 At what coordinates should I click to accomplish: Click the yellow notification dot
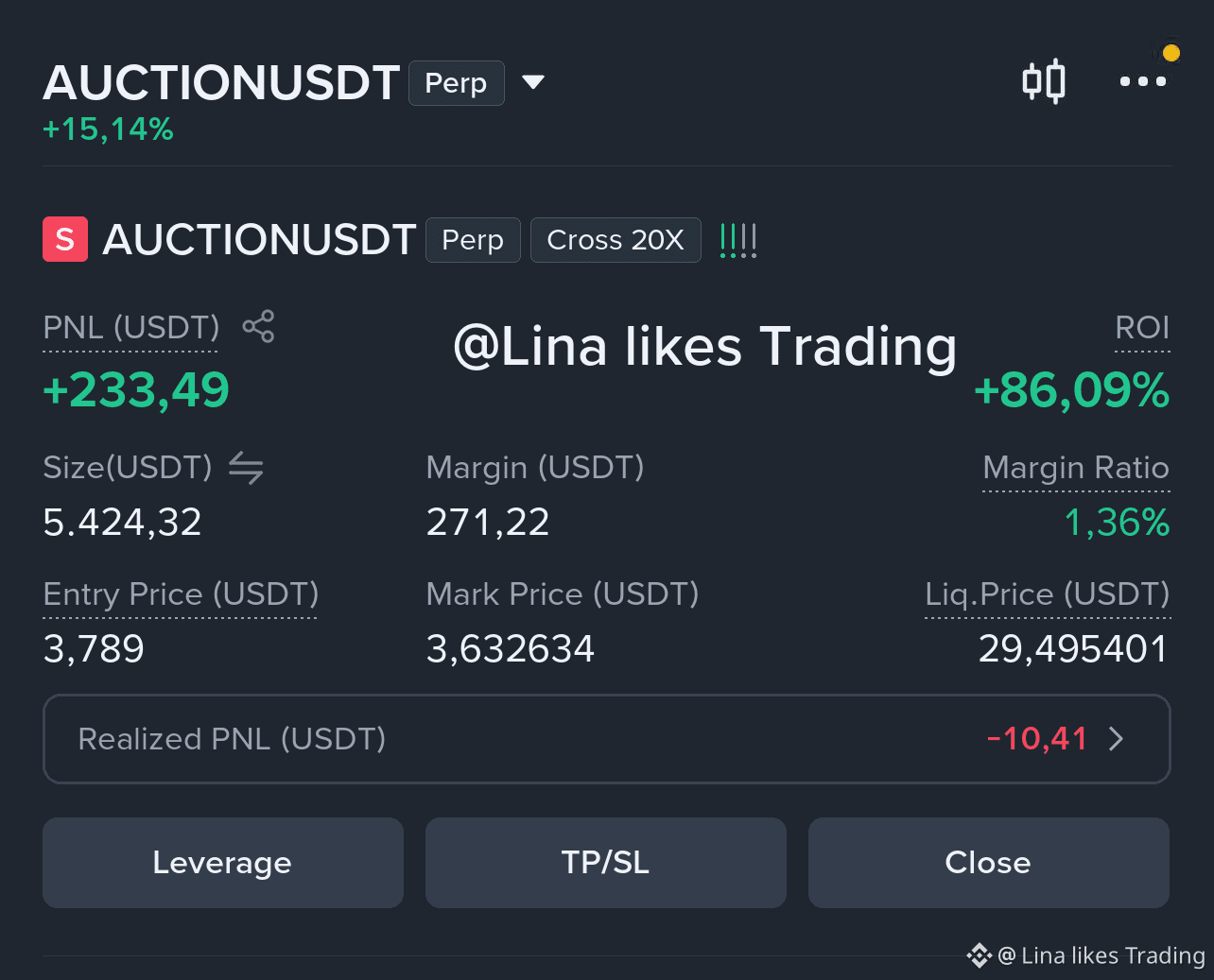click(x=1171, y=53)
